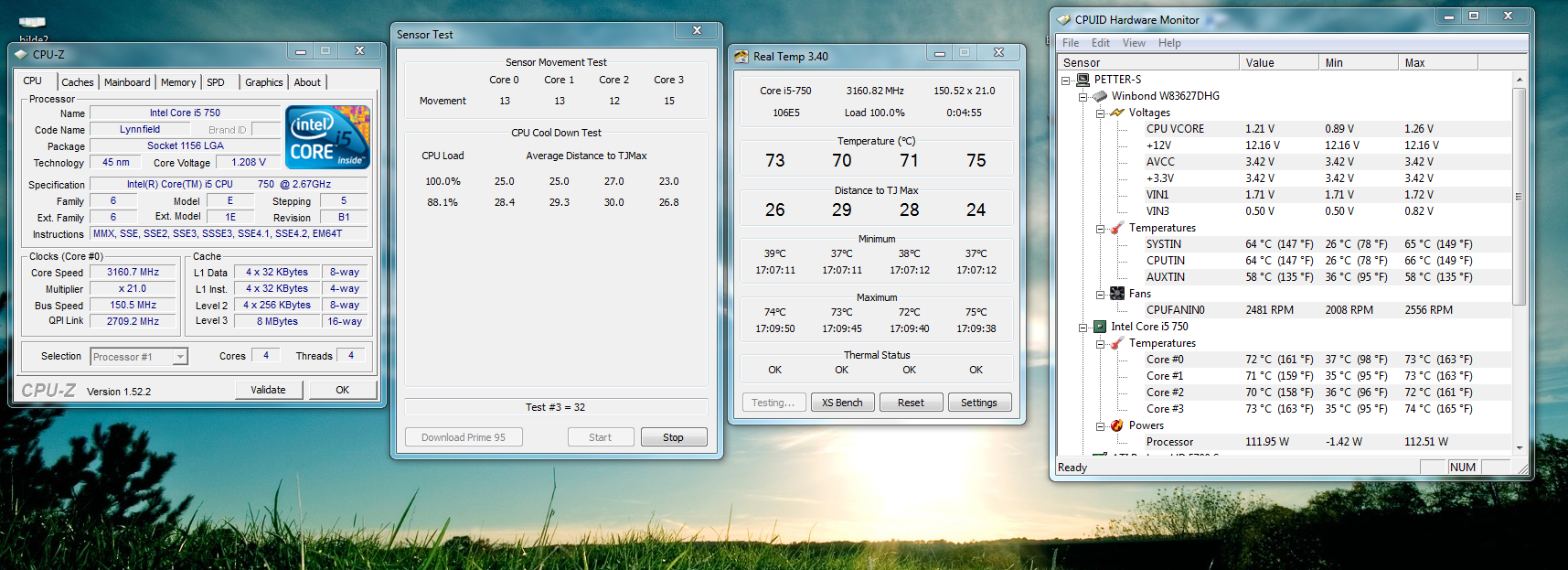Viewport: 1568px width, 570px height.
Task: Click the Test #3 = 32 status text
Action: coord(555,407)
